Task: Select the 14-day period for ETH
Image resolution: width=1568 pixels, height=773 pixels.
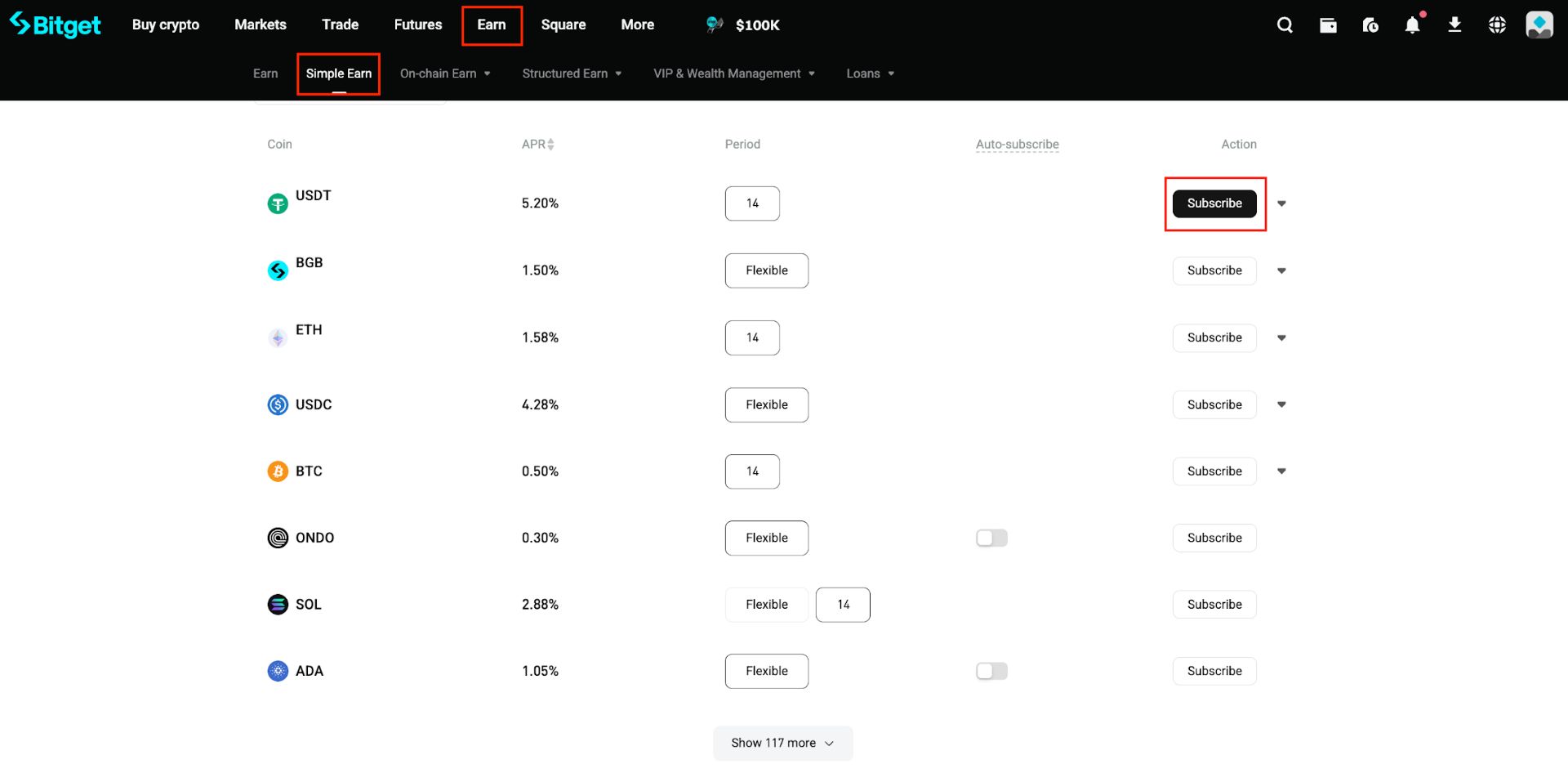Action: pos(752,337)
